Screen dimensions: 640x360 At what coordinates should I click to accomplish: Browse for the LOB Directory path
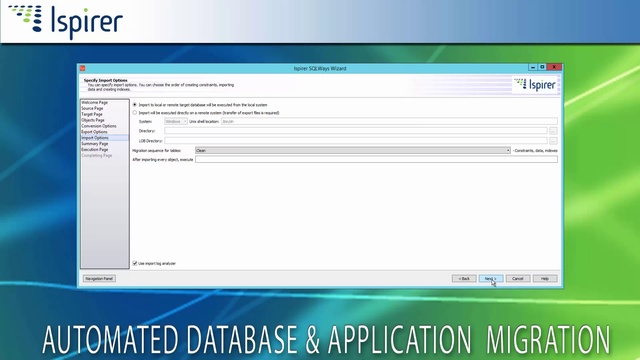(553, 141)
